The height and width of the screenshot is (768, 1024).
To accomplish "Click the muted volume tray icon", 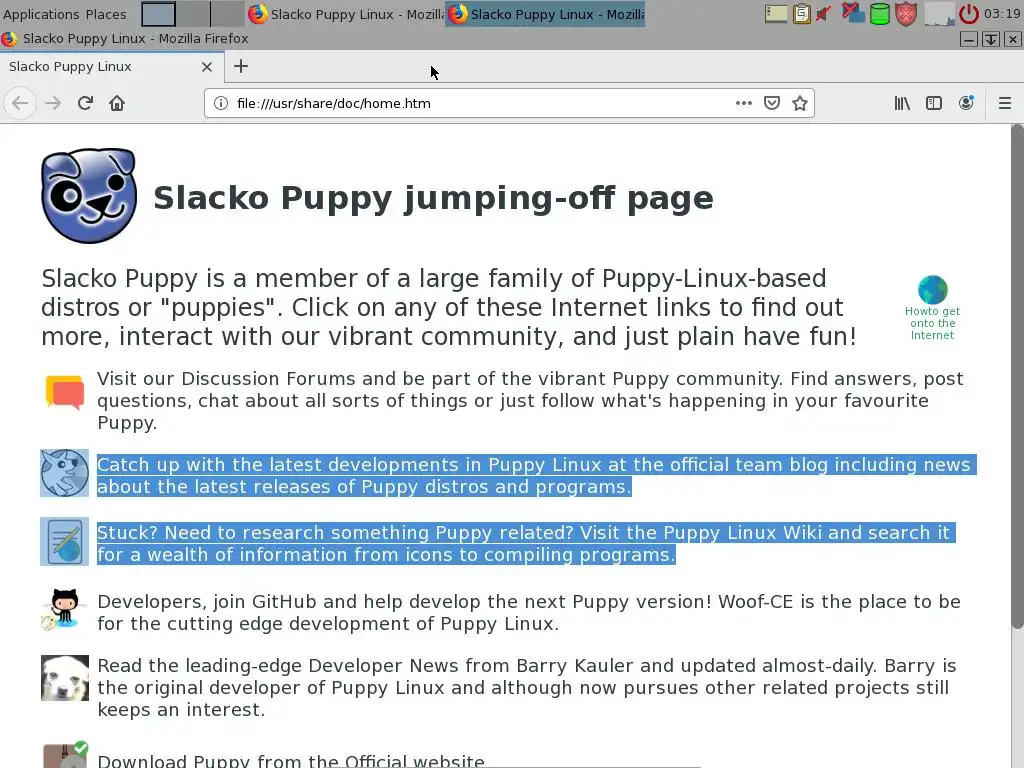I will point(825,14).
